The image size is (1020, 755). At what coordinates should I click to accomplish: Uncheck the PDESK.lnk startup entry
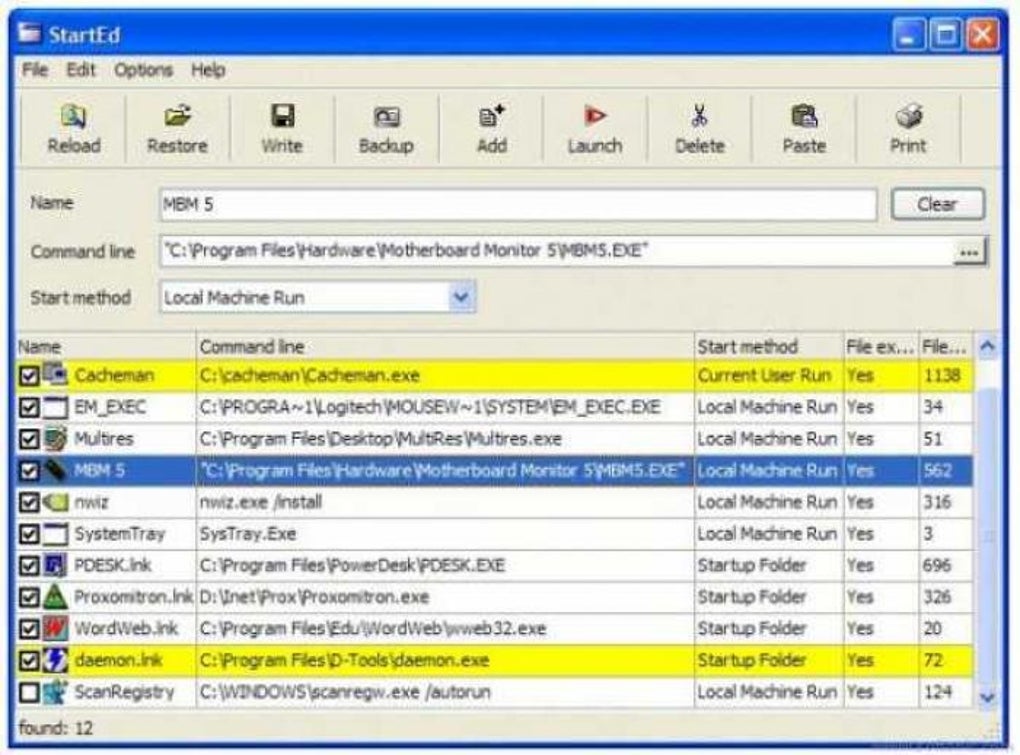point(29,565)
